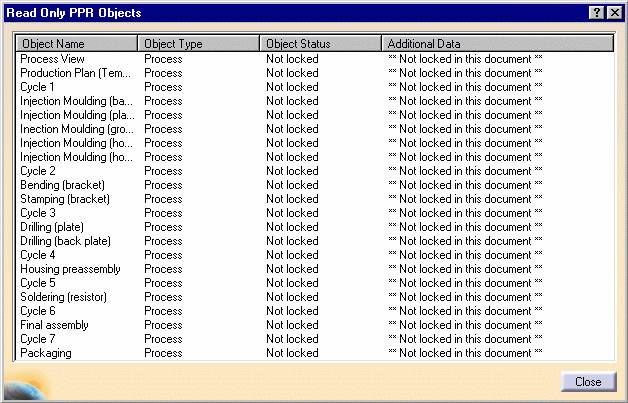Select the Final assembly row
The height and width of the screenshot is (403, 628).
tap(54, 325)
